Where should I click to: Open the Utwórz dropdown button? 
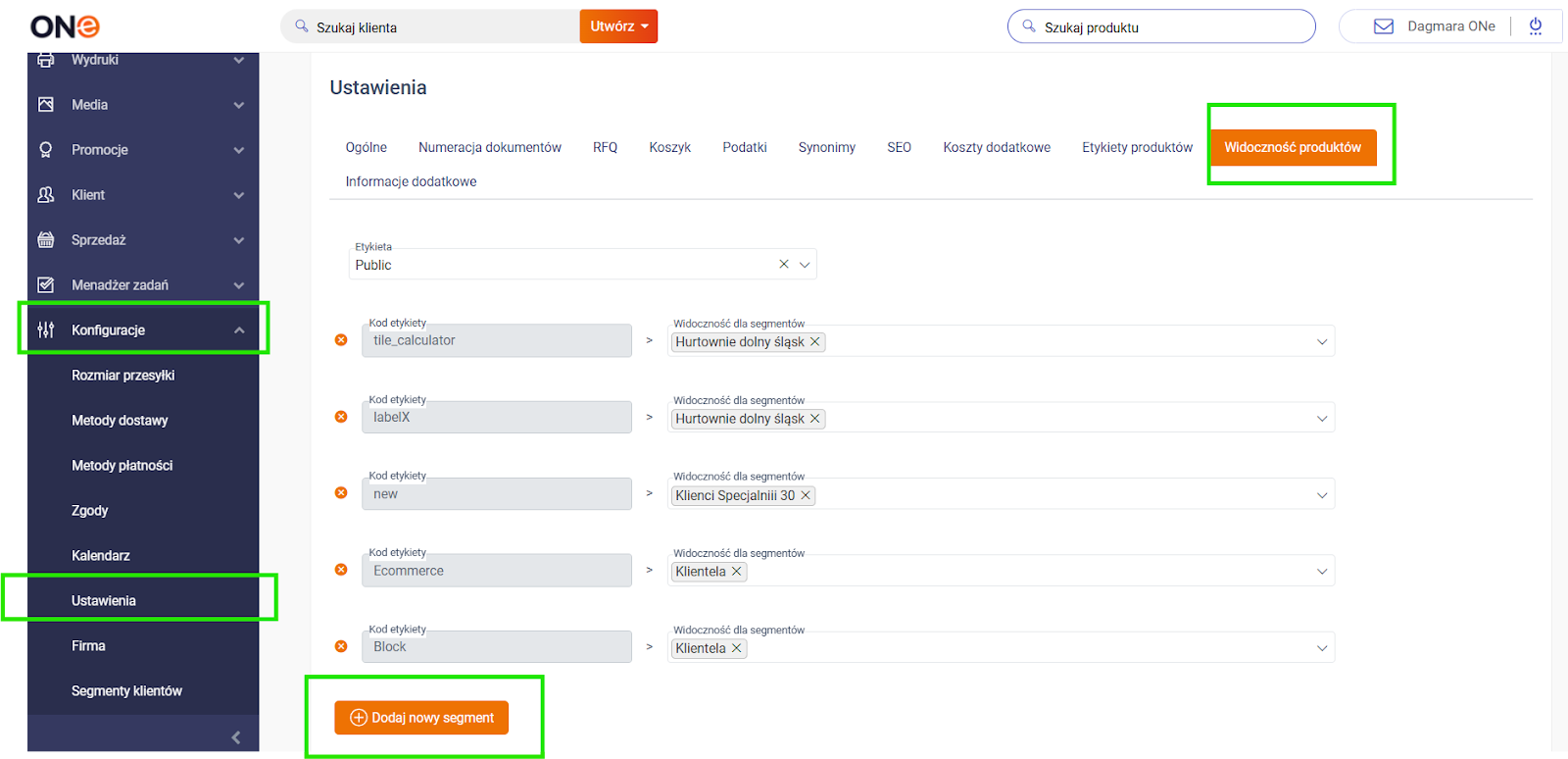(x=618, y=26)
